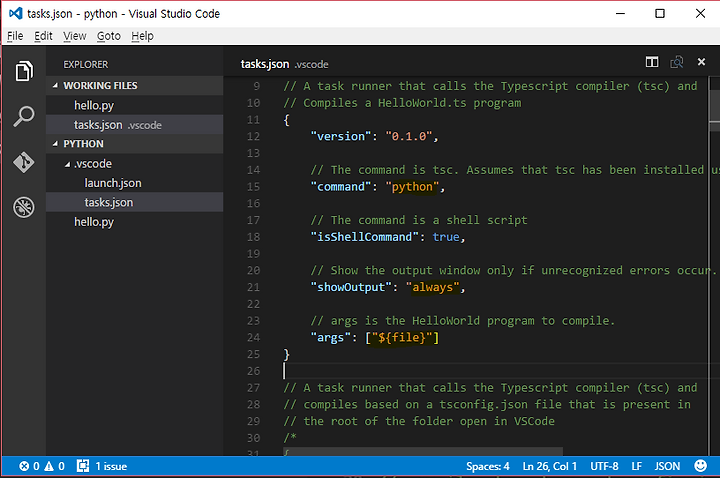Open the File menu
Screen dimensions: 720x478
point(15,36)
